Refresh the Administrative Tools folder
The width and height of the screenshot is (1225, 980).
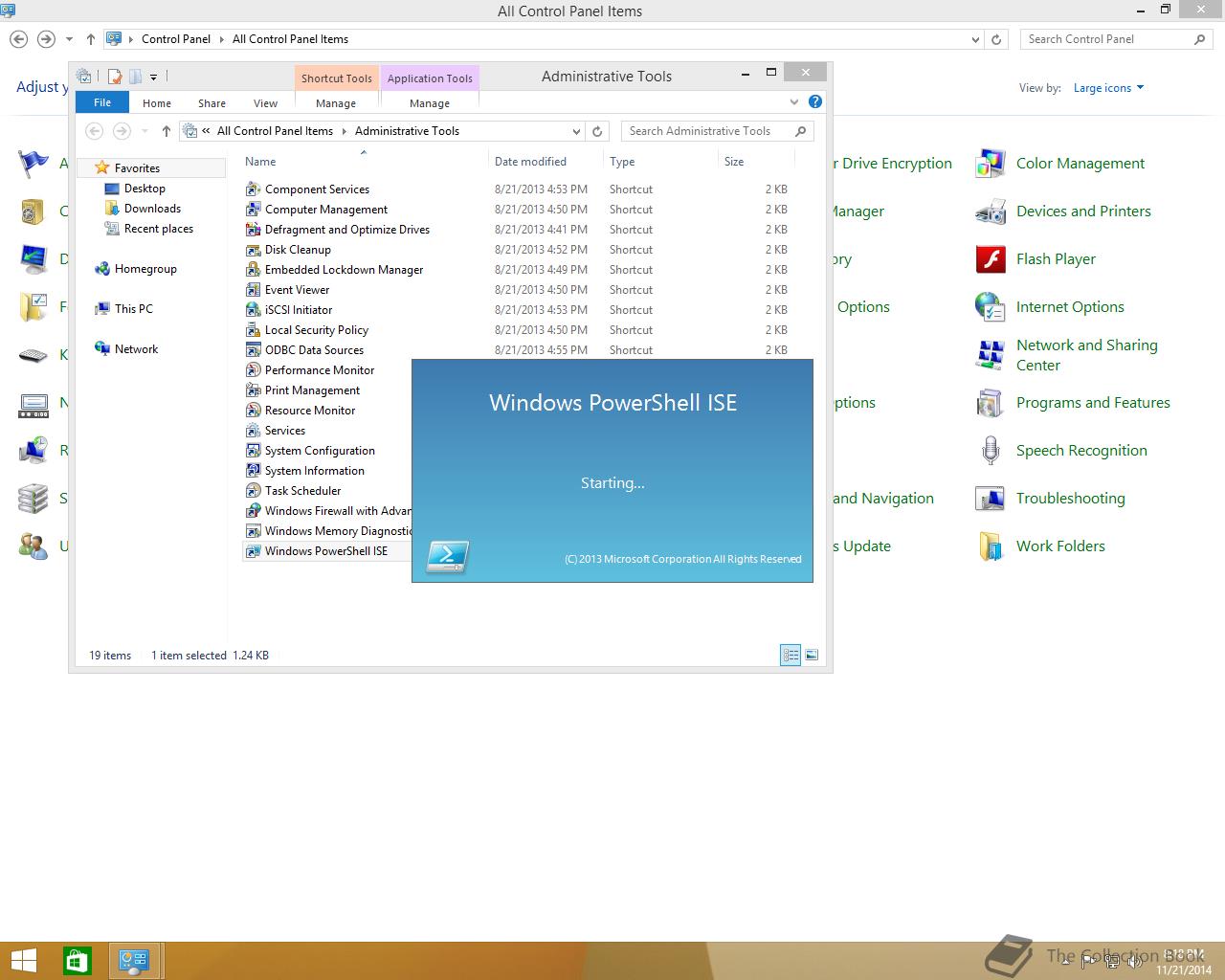tap(597, 131)
